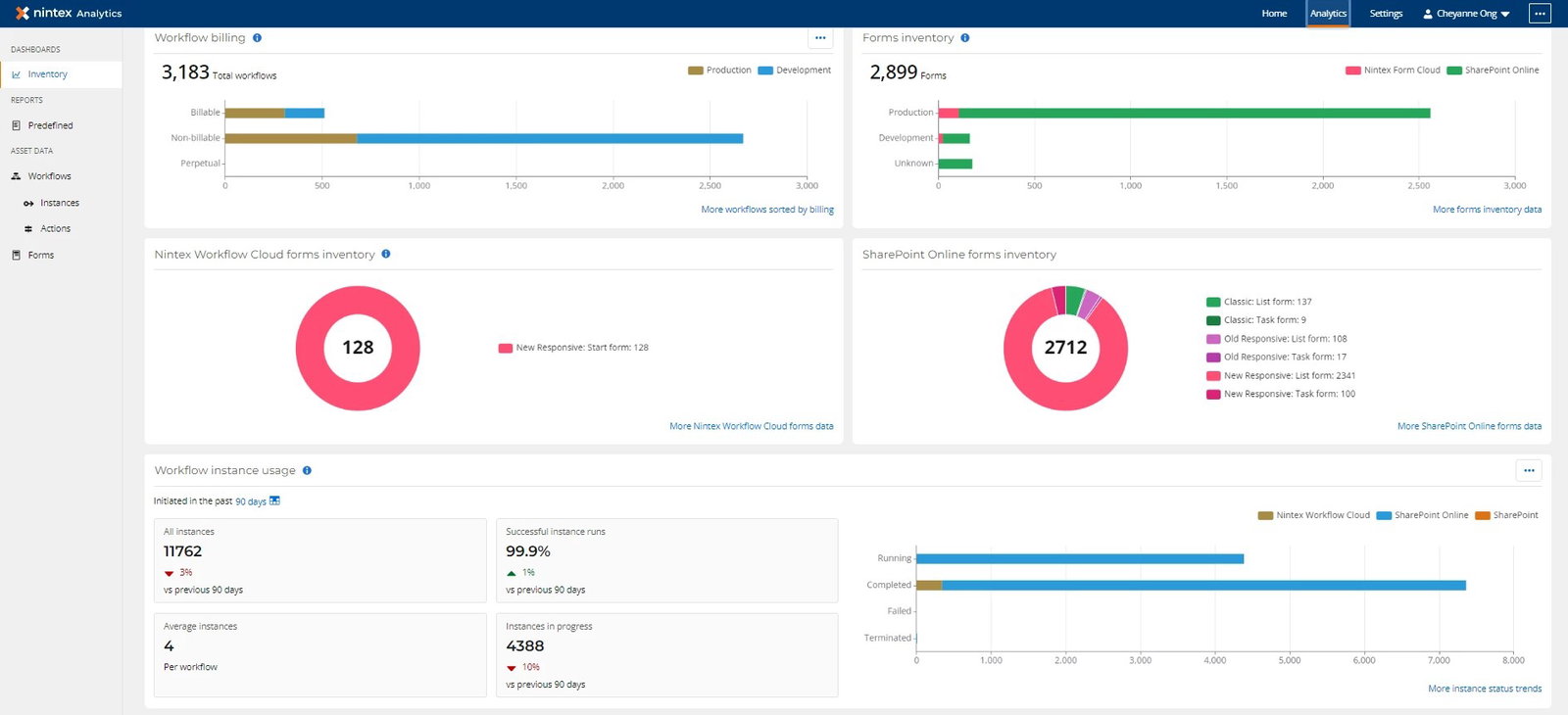Toggle Nintex Workflow Cloud legend in instance usage
1568x715 pixels.
(1313, 515)
